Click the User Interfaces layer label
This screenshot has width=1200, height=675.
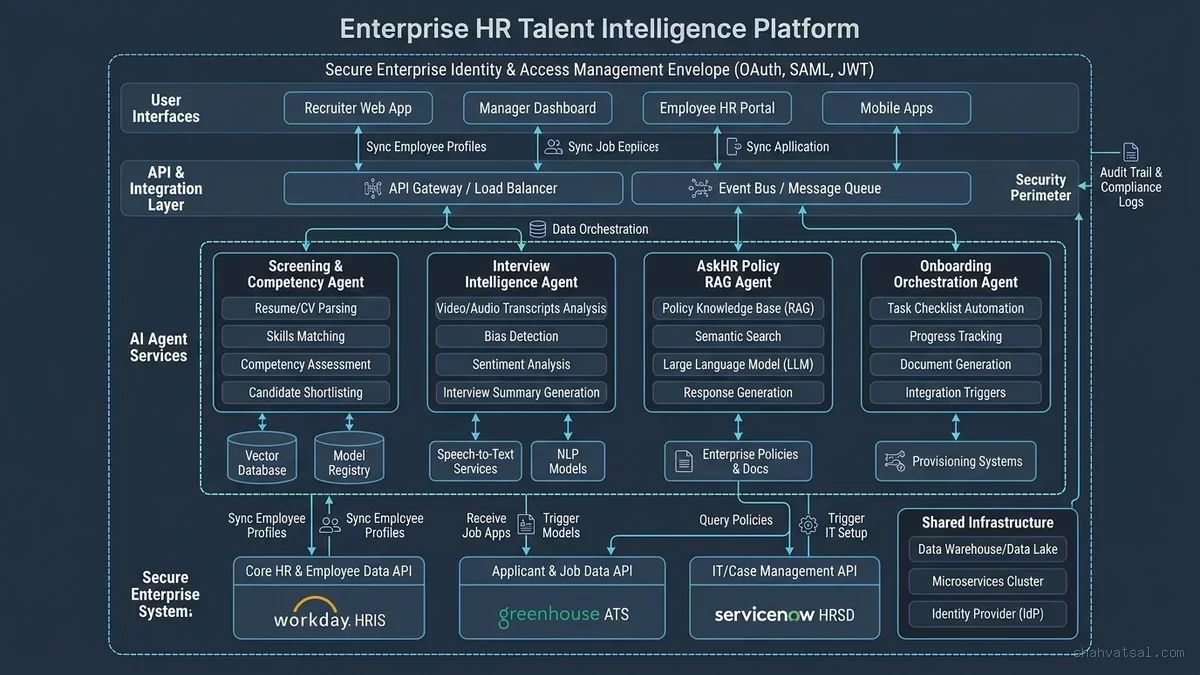166,108
